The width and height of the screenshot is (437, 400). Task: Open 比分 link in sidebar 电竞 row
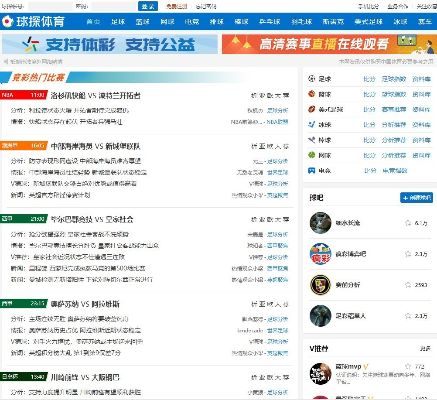pyautogui.click(x=370, y=171)
